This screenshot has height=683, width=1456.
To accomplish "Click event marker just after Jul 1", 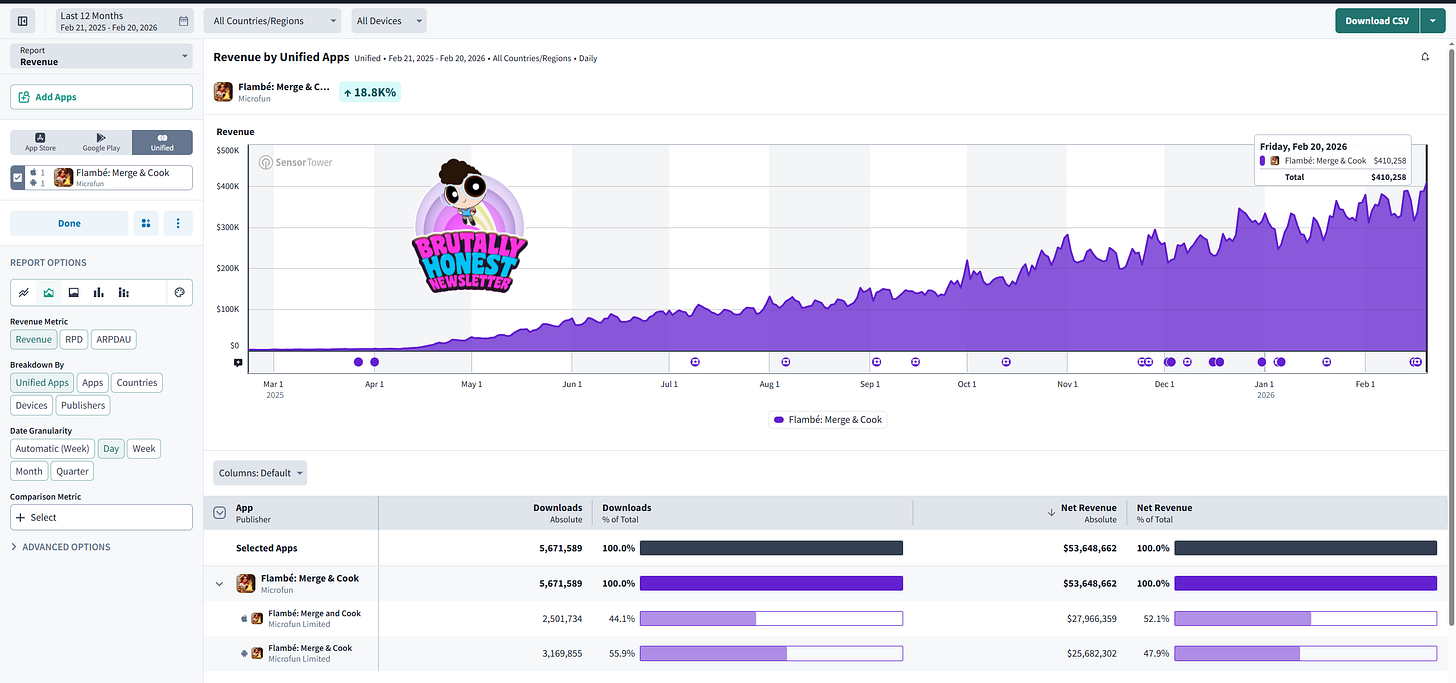I will click(696, 362).
